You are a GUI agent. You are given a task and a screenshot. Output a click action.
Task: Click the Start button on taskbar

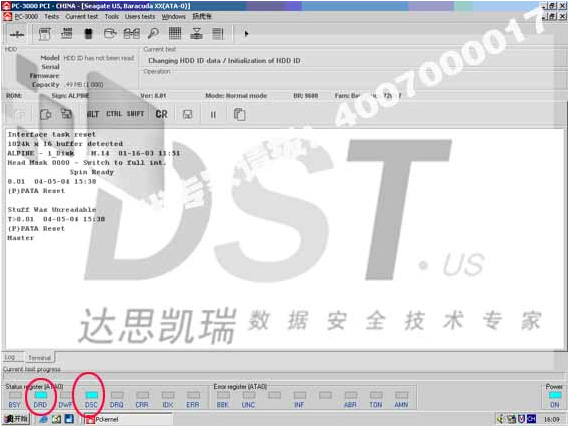pyautogui.click(x=16, y=419)
